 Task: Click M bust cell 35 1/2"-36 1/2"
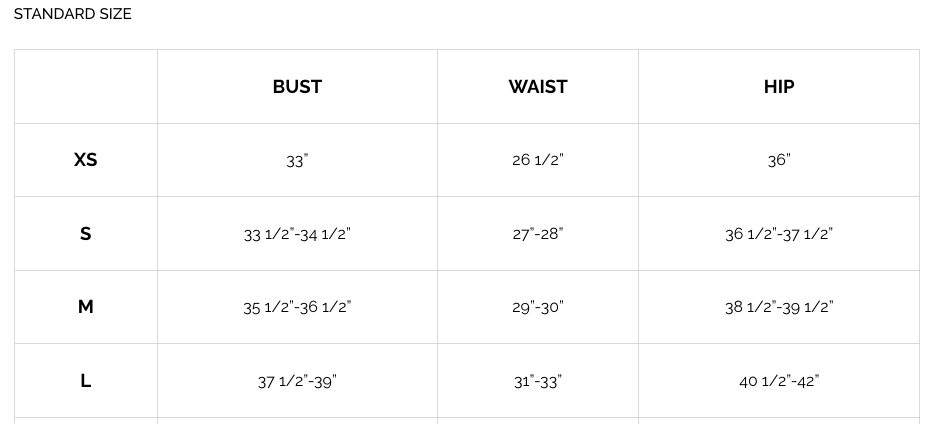tap(297, 307)
